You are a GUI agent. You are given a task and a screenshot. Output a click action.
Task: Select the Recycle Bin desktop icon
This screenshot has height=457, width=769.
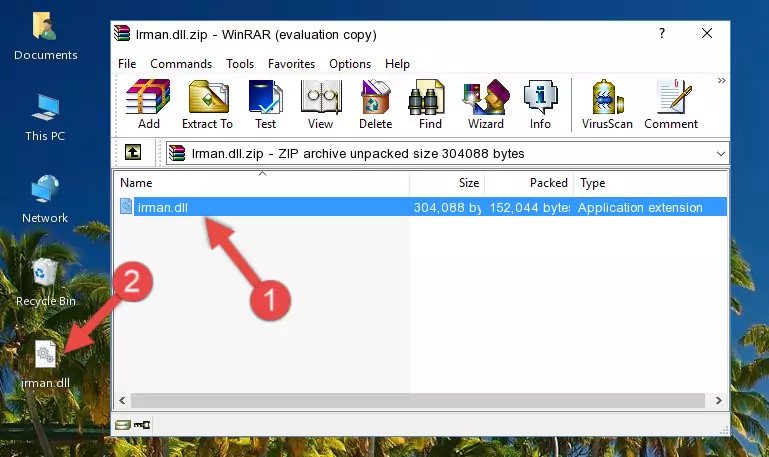(45, 283)
